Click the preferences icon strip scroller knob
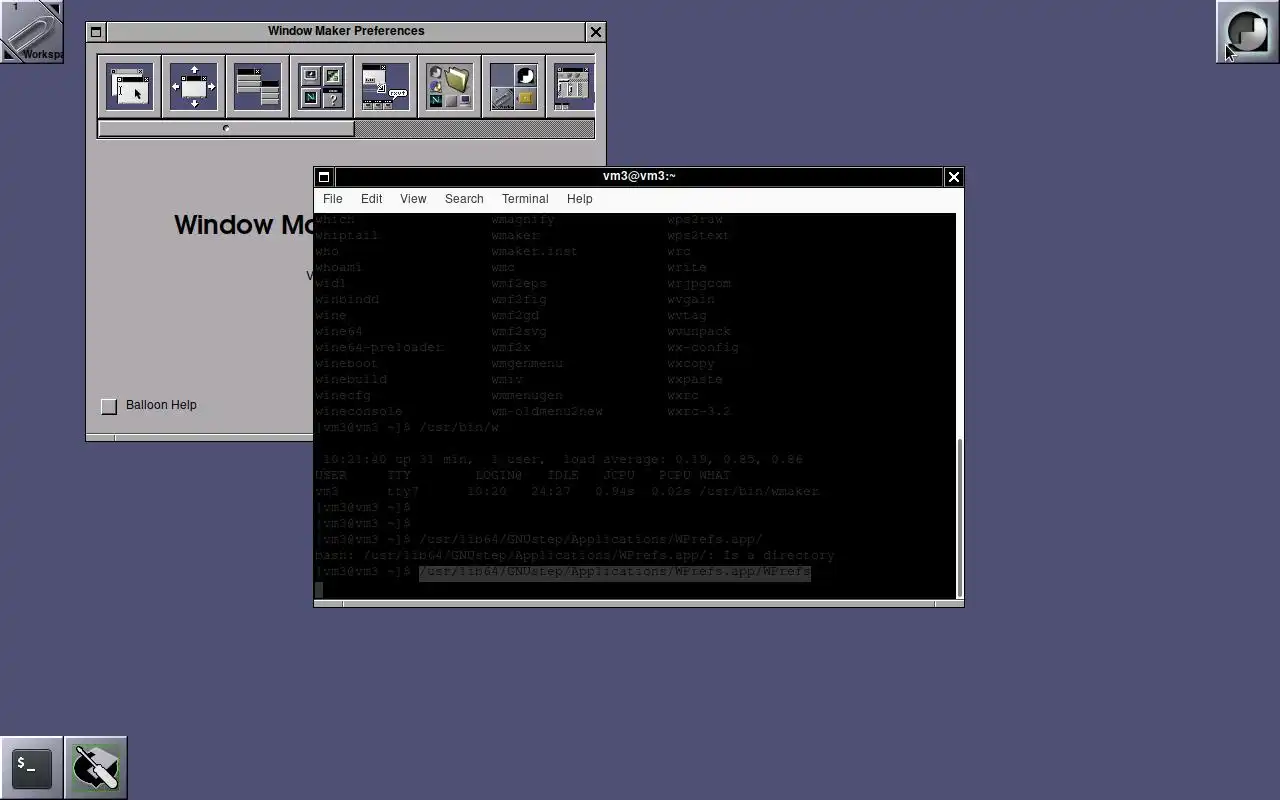Image resolution: width=1280 pixels, height=800 pixels. [x=226, y=129]
